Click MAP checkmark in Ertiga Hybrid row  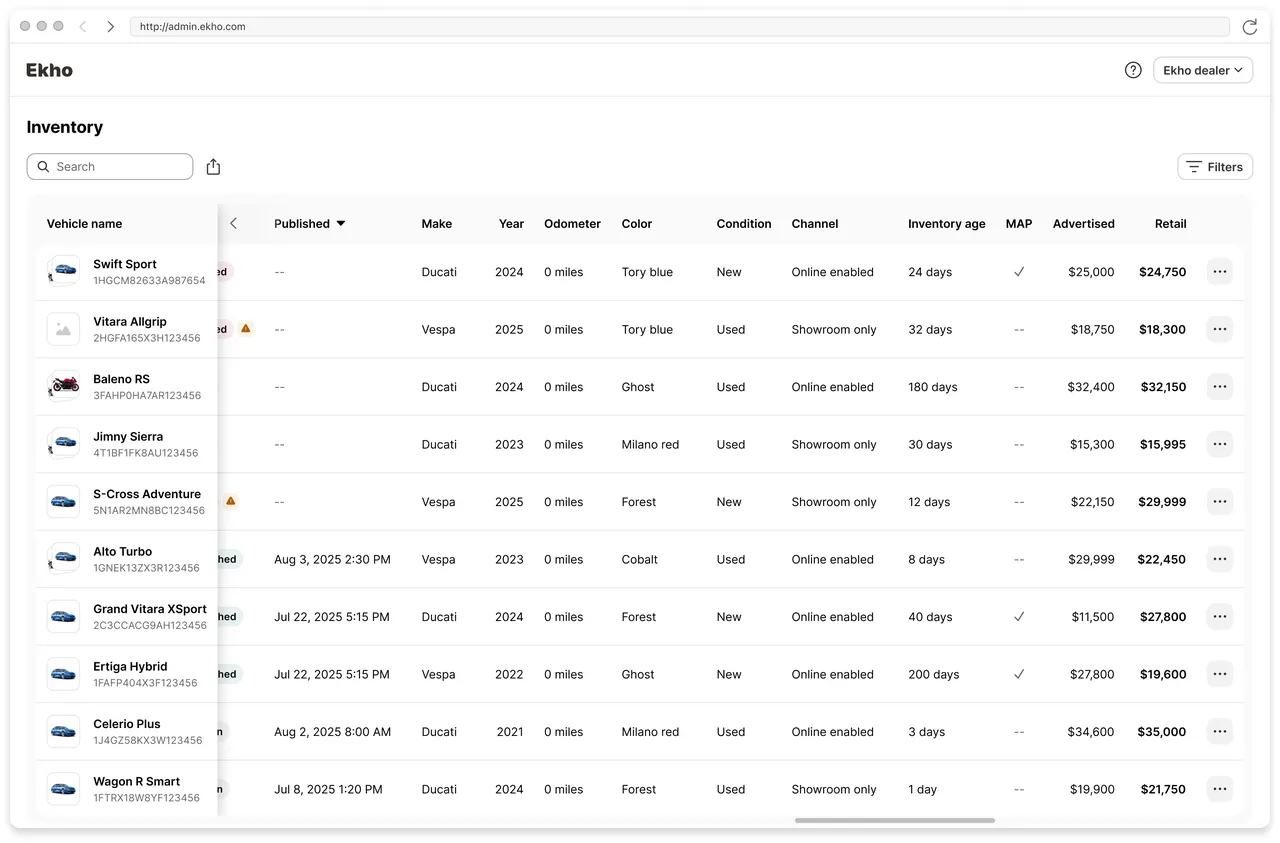[x=1019, y=674]
